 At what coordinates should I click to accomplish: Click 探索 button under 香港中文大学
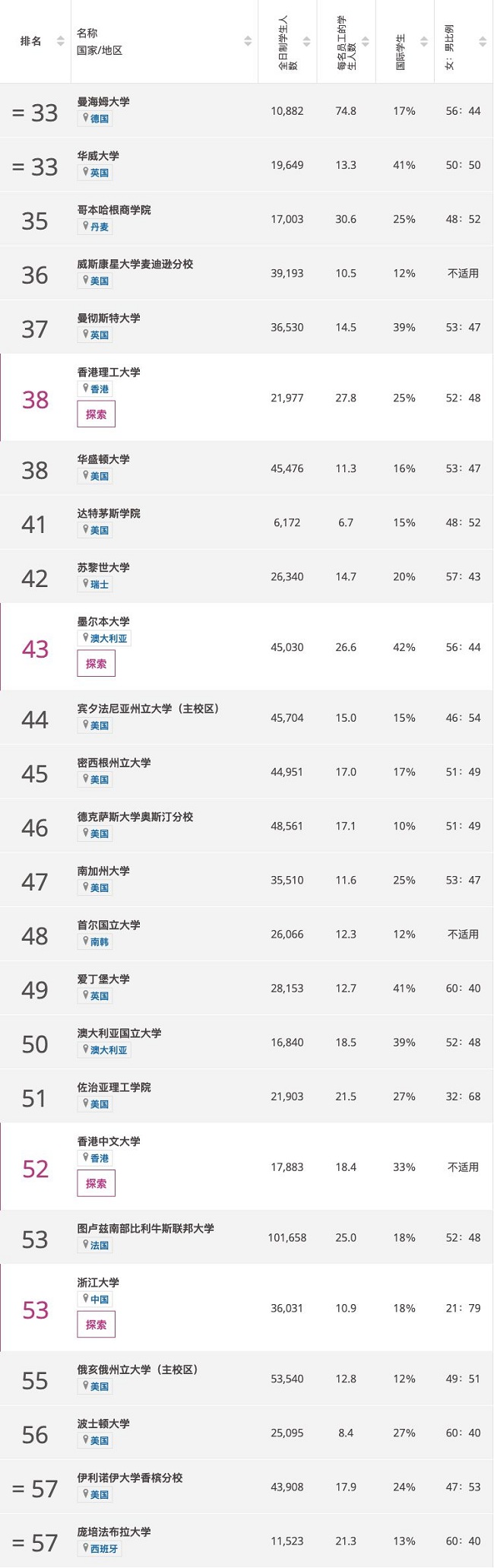tap(96, 1183)
